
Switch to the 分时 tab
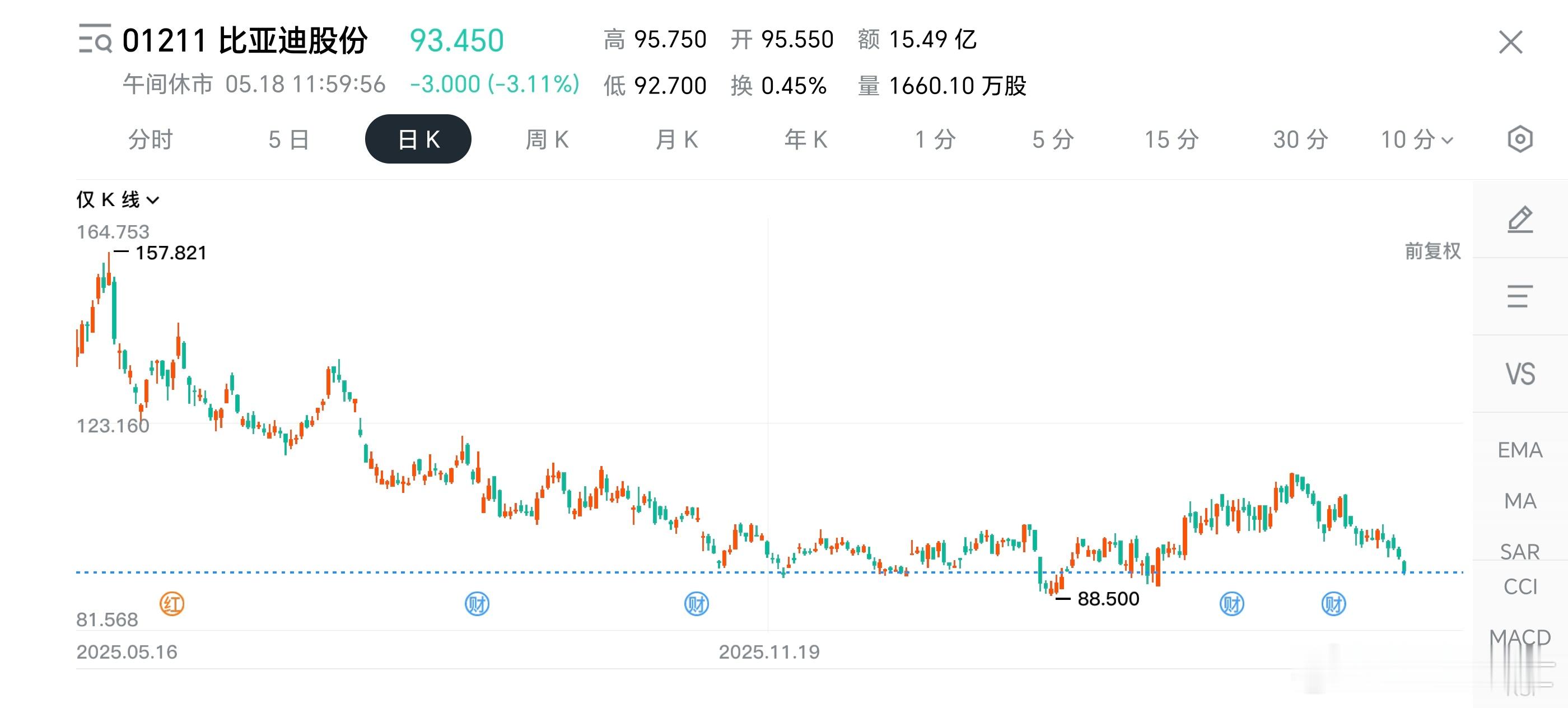tap(150, 139)
